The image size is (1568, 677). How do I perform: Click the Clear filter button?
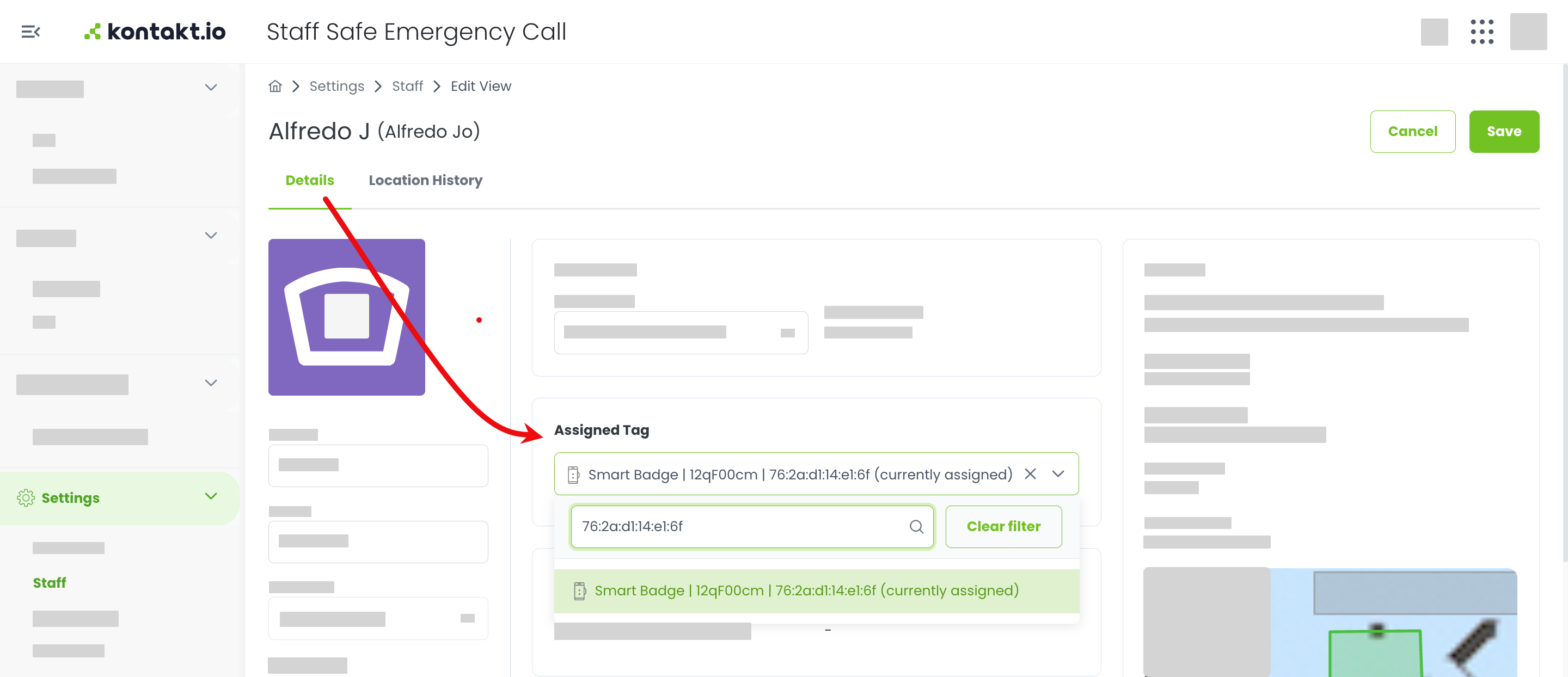pyautogui.click(x=1003, y=527)
